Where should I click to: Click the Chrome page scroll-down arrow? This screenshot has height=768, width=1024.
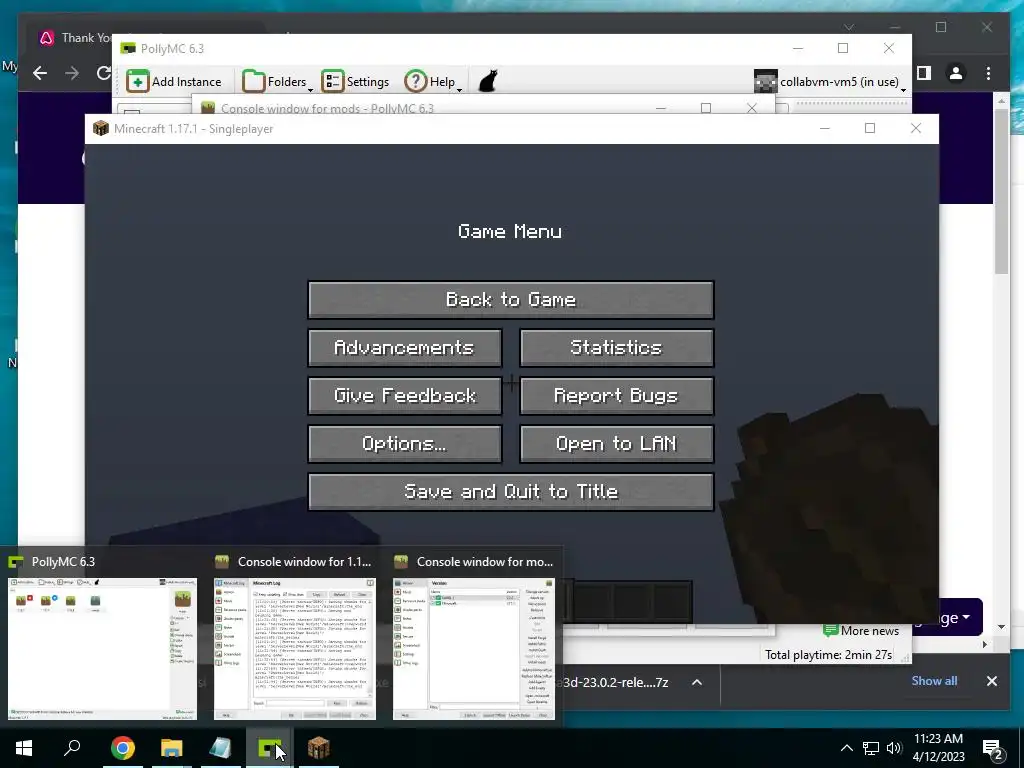tap(1002, 627)
